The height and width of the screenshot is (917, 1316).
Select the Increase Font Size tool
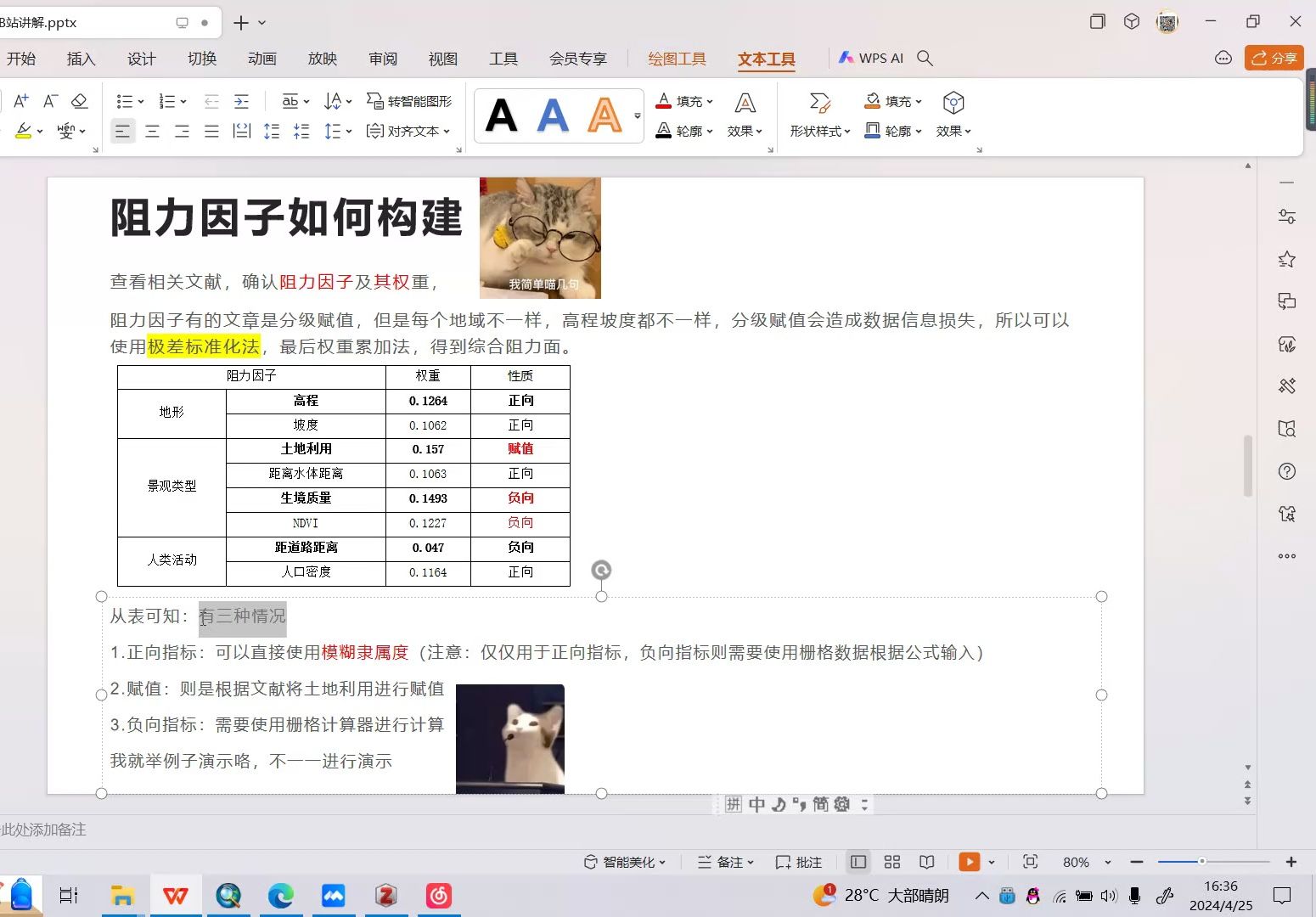click(20, 100)
